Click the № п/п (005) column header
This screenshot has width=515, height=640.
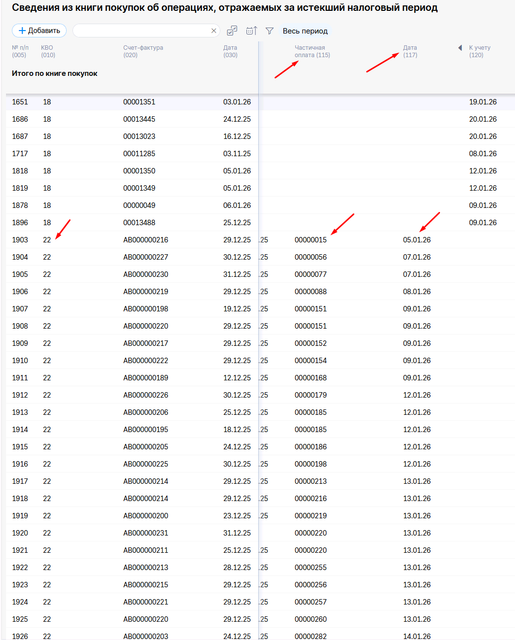point(20,51)
